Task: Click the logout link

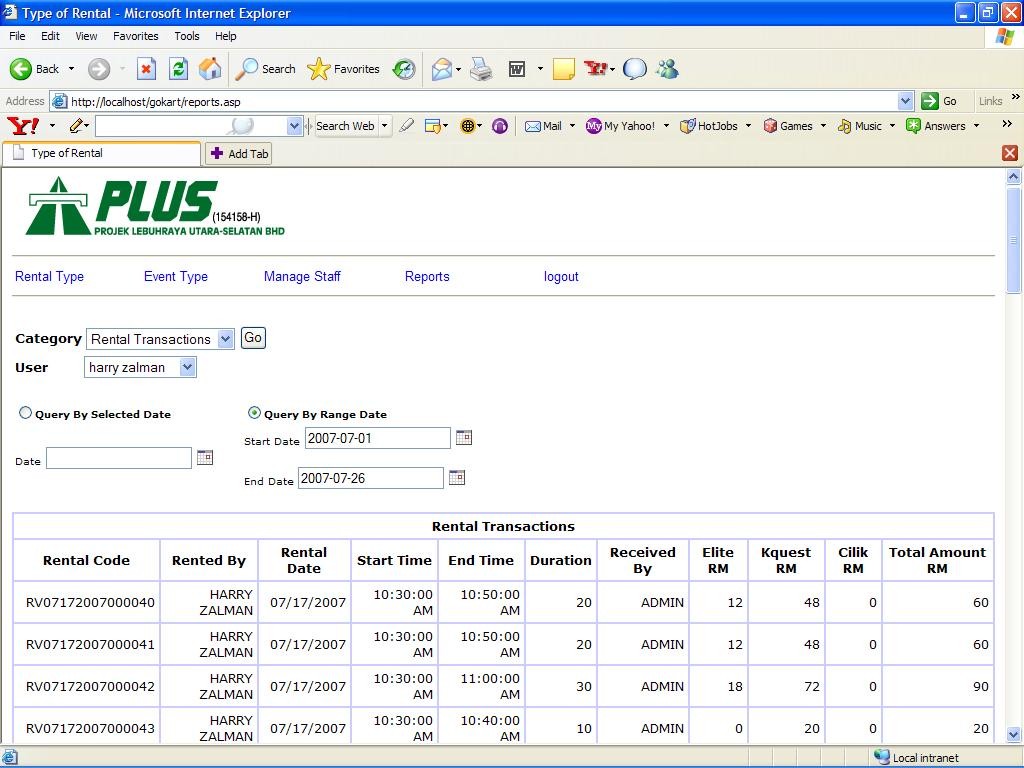Action: coord(561,276)
